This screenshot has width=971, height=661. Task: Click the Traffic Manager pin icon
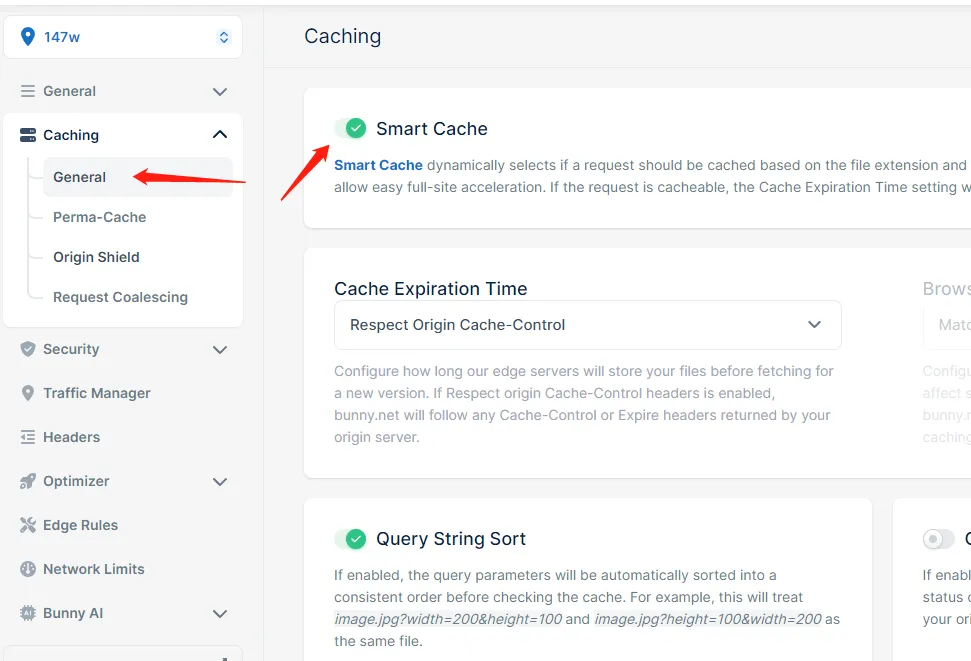click(28, 393)
